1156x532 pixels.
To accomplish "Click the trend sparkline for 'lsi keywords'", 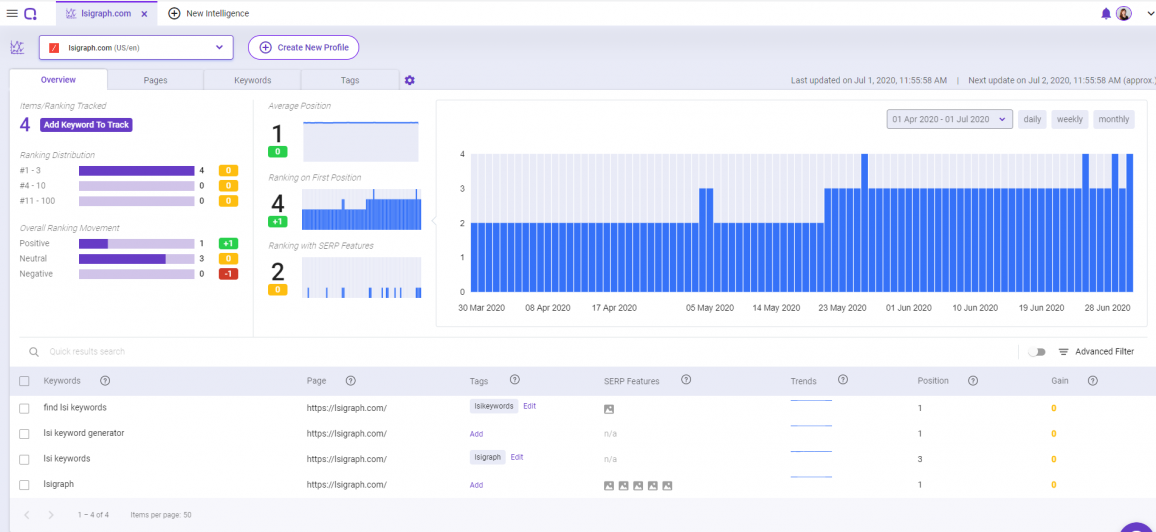I will click(811, 452).
